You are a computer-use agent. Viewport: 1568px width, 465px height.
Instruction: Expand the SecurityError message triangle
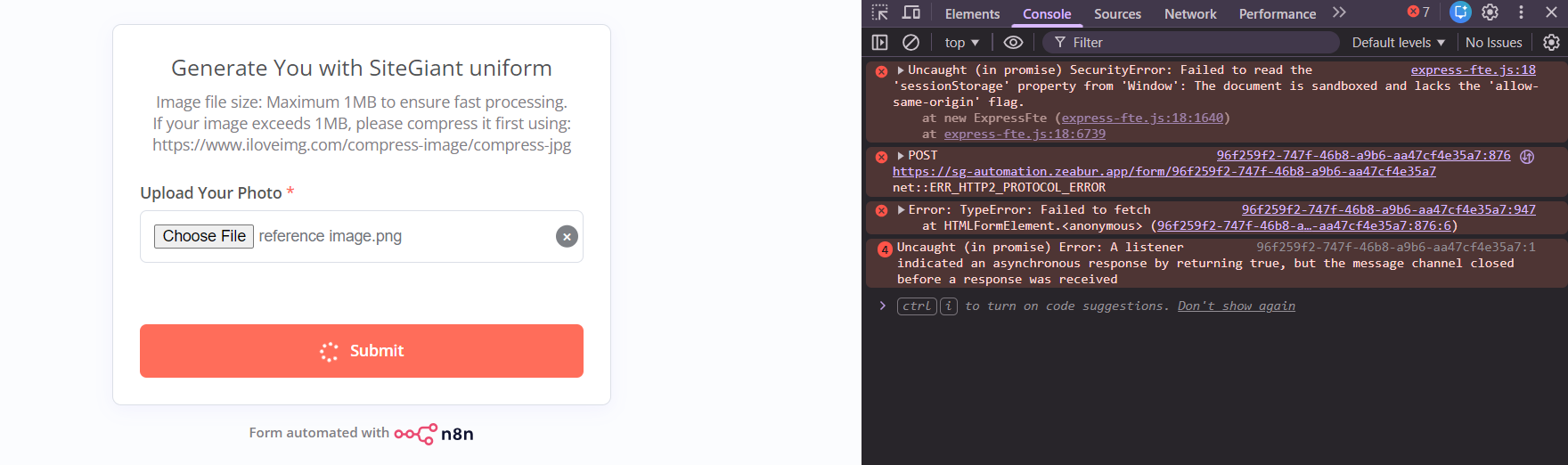click(901, 69)
